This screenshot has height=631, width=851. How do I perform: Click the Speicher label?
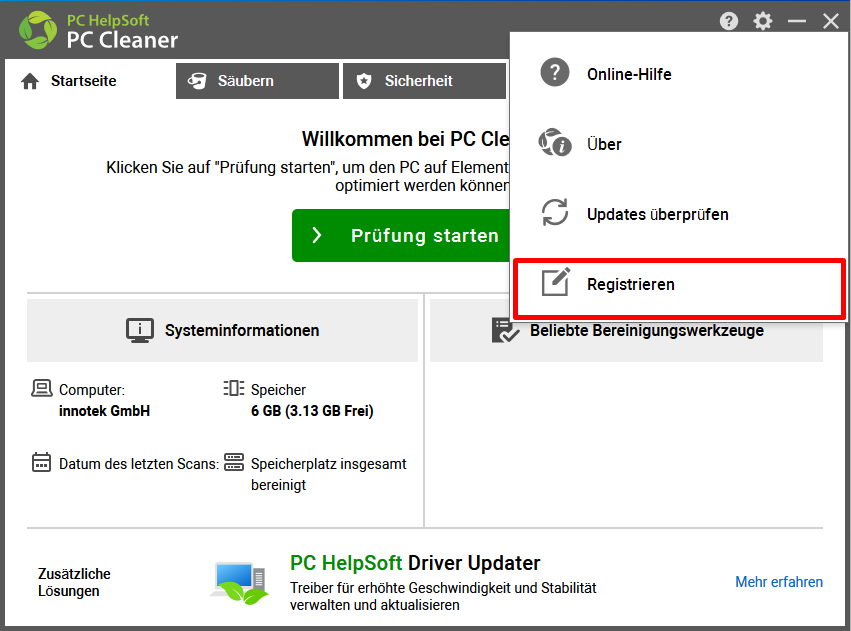[x=278, y=390]
